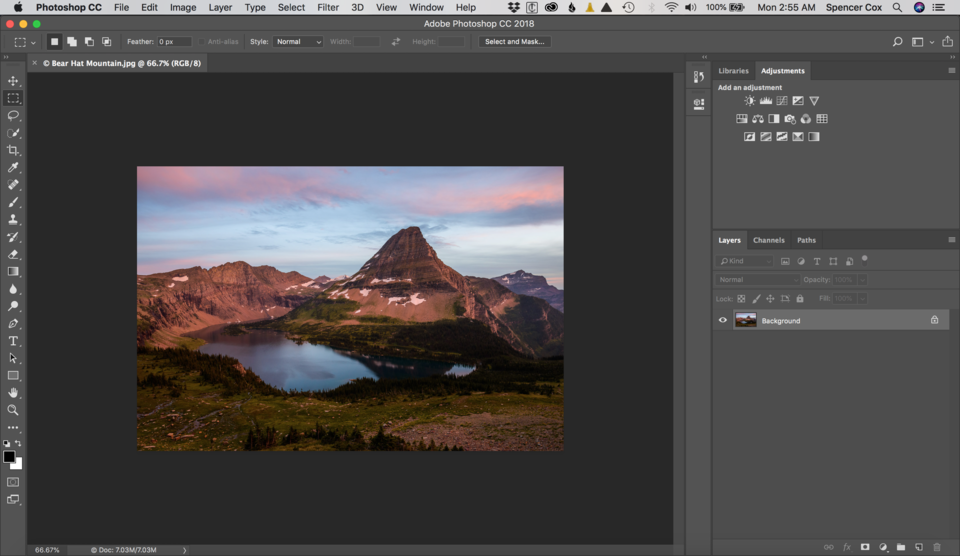
Task: Open the Fill dropdown arrow
Action: (x=862, y=299)
